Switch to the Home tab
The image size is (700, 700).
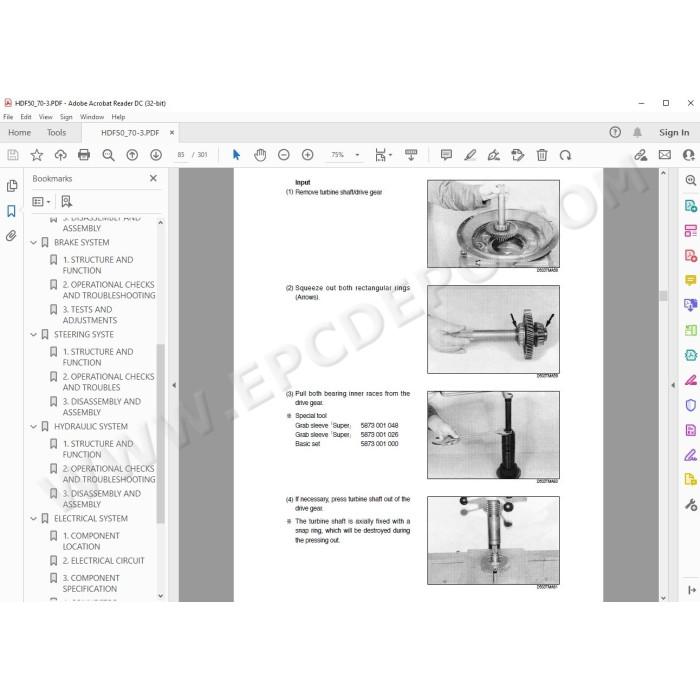[20, 133]
